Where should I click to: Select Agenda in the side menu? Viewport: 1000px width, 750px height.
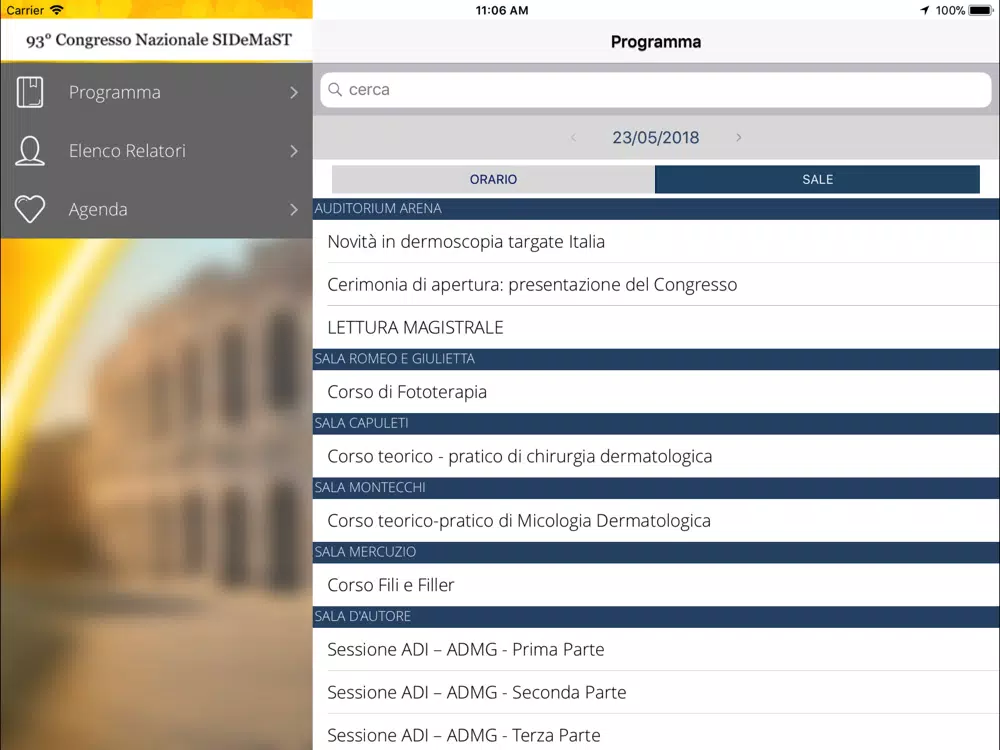[x=156, y=209]
